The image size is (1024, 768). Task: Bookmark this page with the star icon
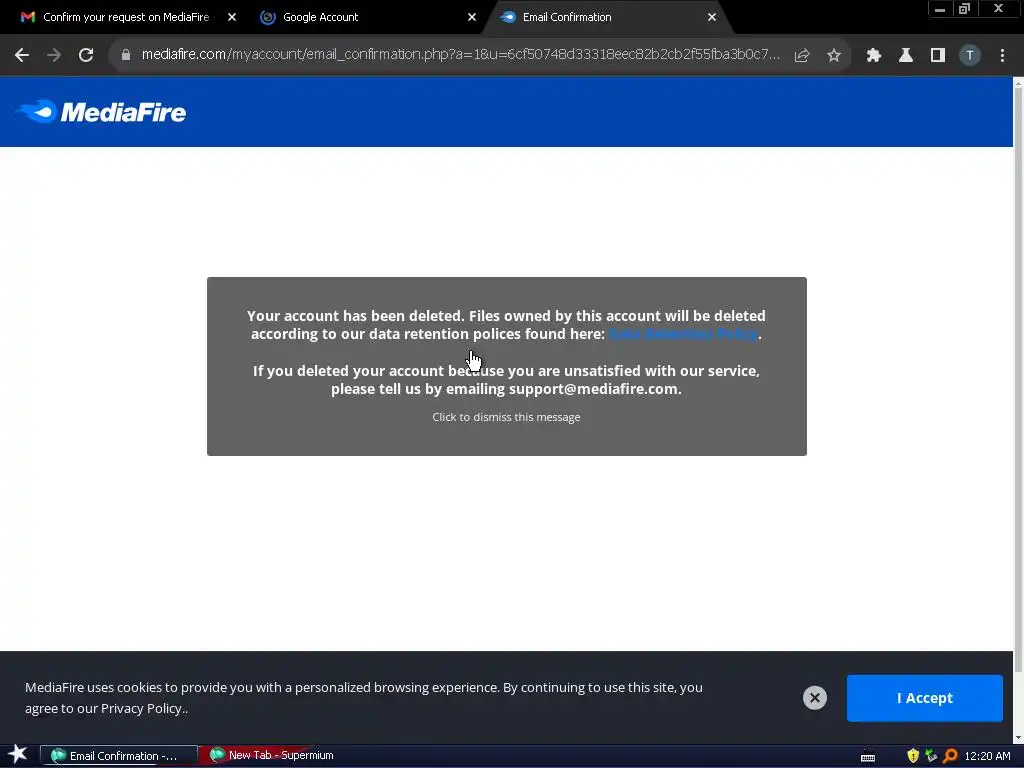click(834, 56)
